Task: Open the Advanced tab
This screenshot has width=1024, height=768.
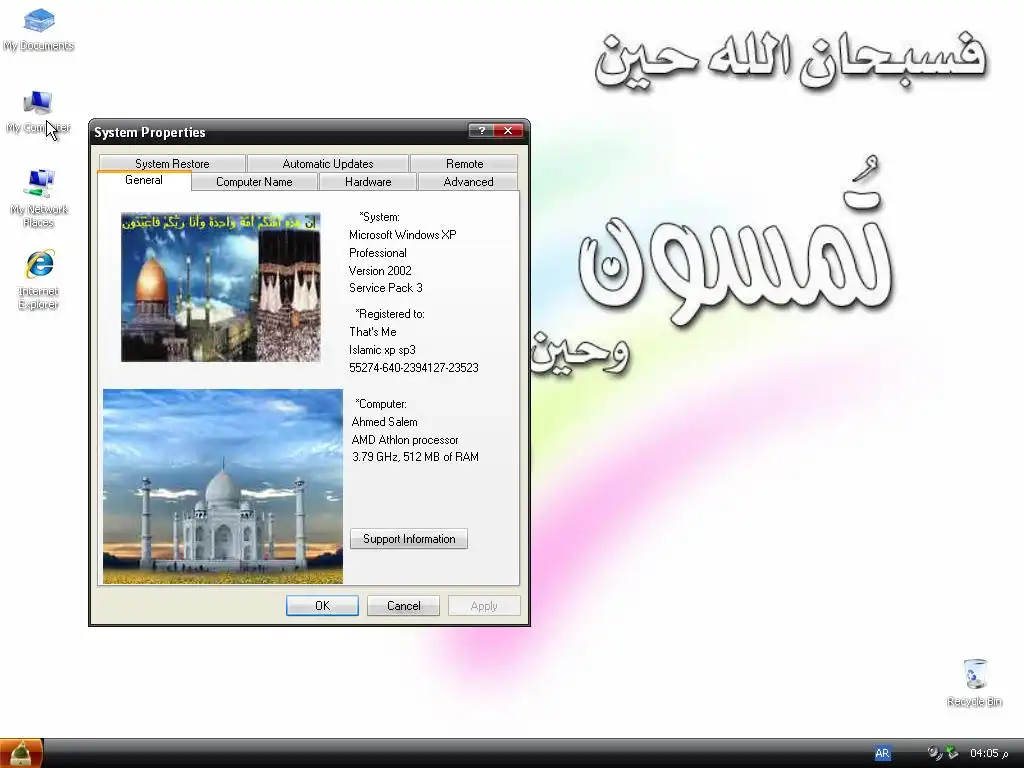Action: coord(468,182)
